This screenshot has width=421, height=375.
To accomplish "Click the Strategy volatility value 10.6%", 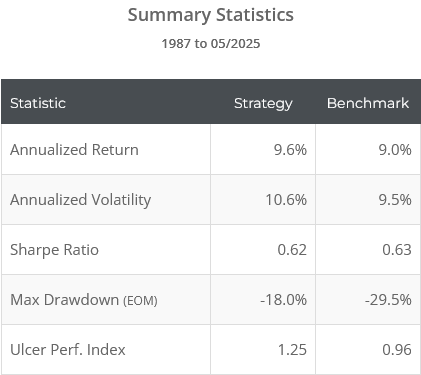I will pos(286,200).
